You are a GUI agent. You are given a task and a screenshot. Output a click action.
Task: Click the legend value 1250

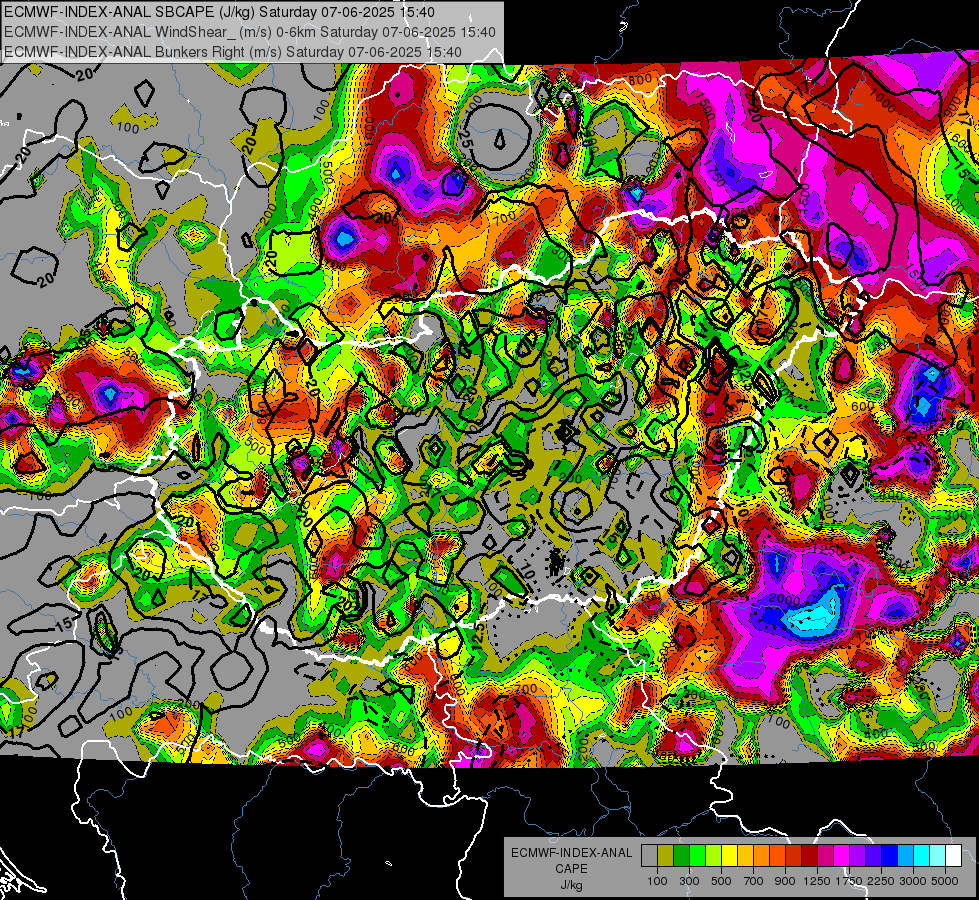coord(817,881)
